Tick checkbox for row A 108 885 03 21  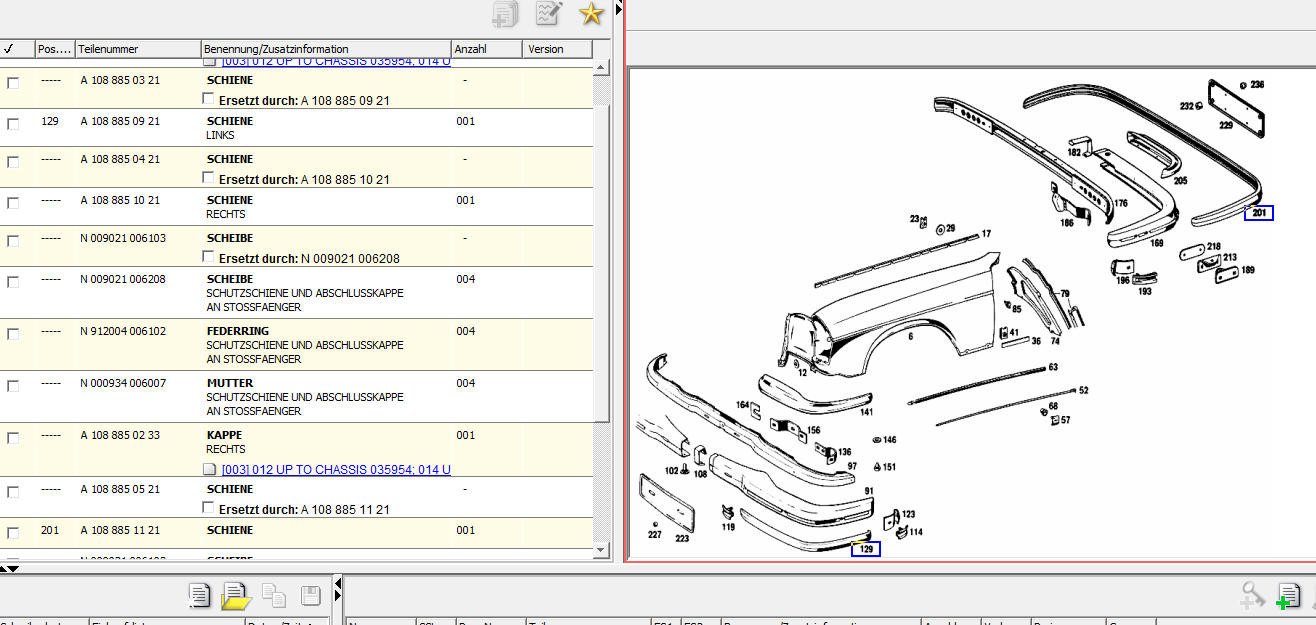click(13, 83)
